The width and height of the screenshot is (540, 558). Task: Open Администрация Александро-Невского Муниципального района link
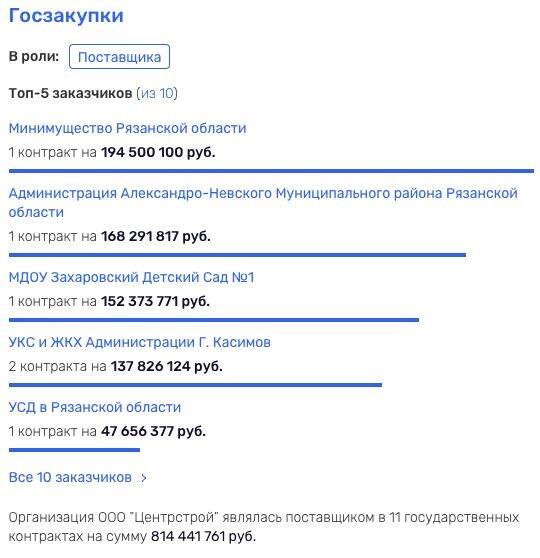pos(263,202)
